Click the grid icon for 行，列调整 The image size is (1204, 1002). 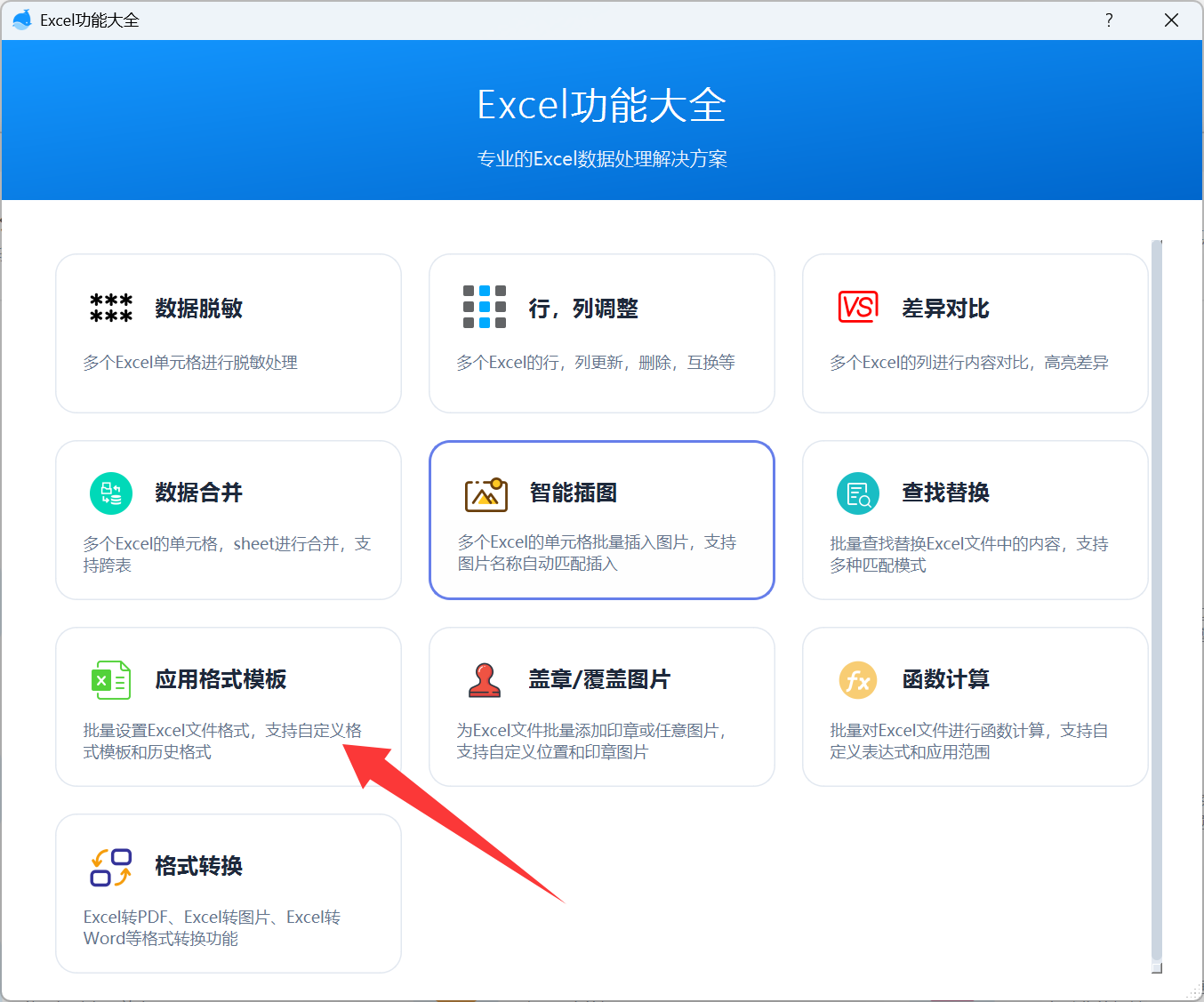(x=485, y=307)
